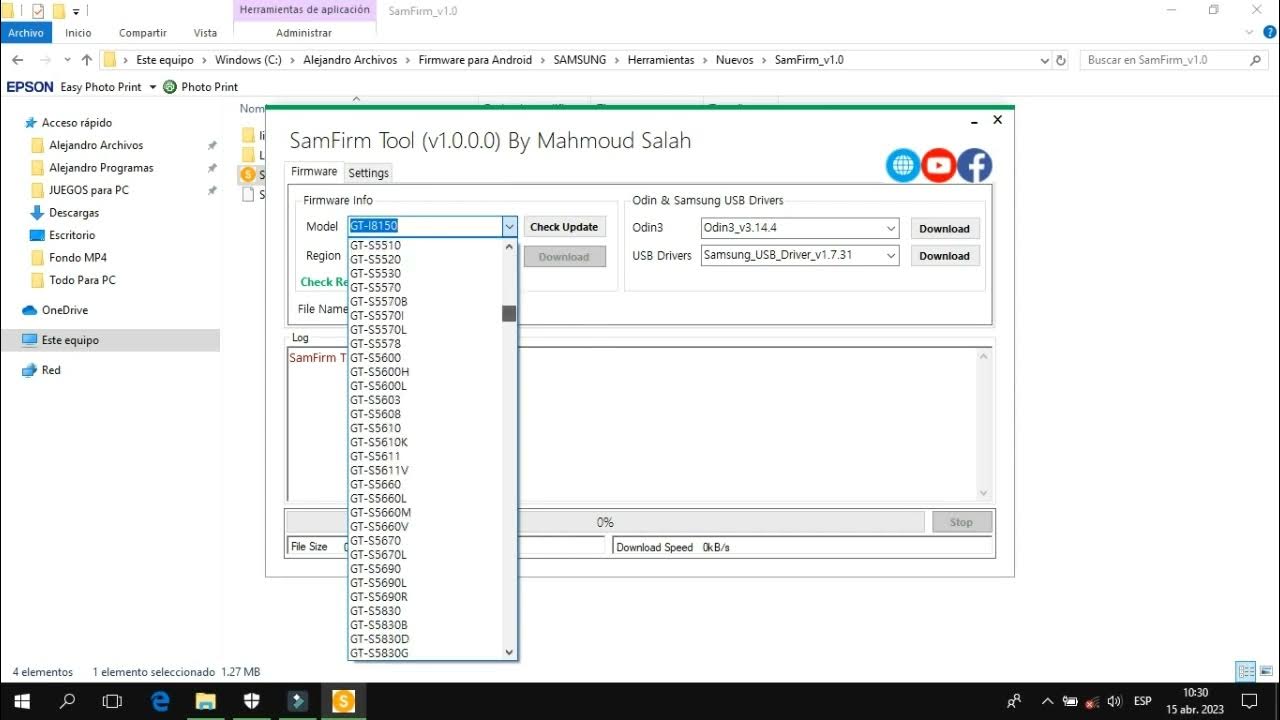This screenshot has height=720, width=1280.
Task: Open the USB Drivers version dropdown
Action: click(890, 255)
